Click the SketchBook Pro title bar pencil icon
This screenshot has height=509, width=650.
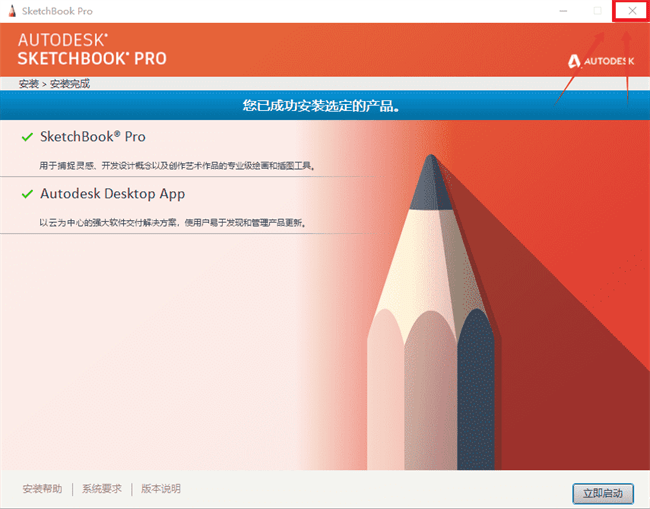[x=12, y=11]
